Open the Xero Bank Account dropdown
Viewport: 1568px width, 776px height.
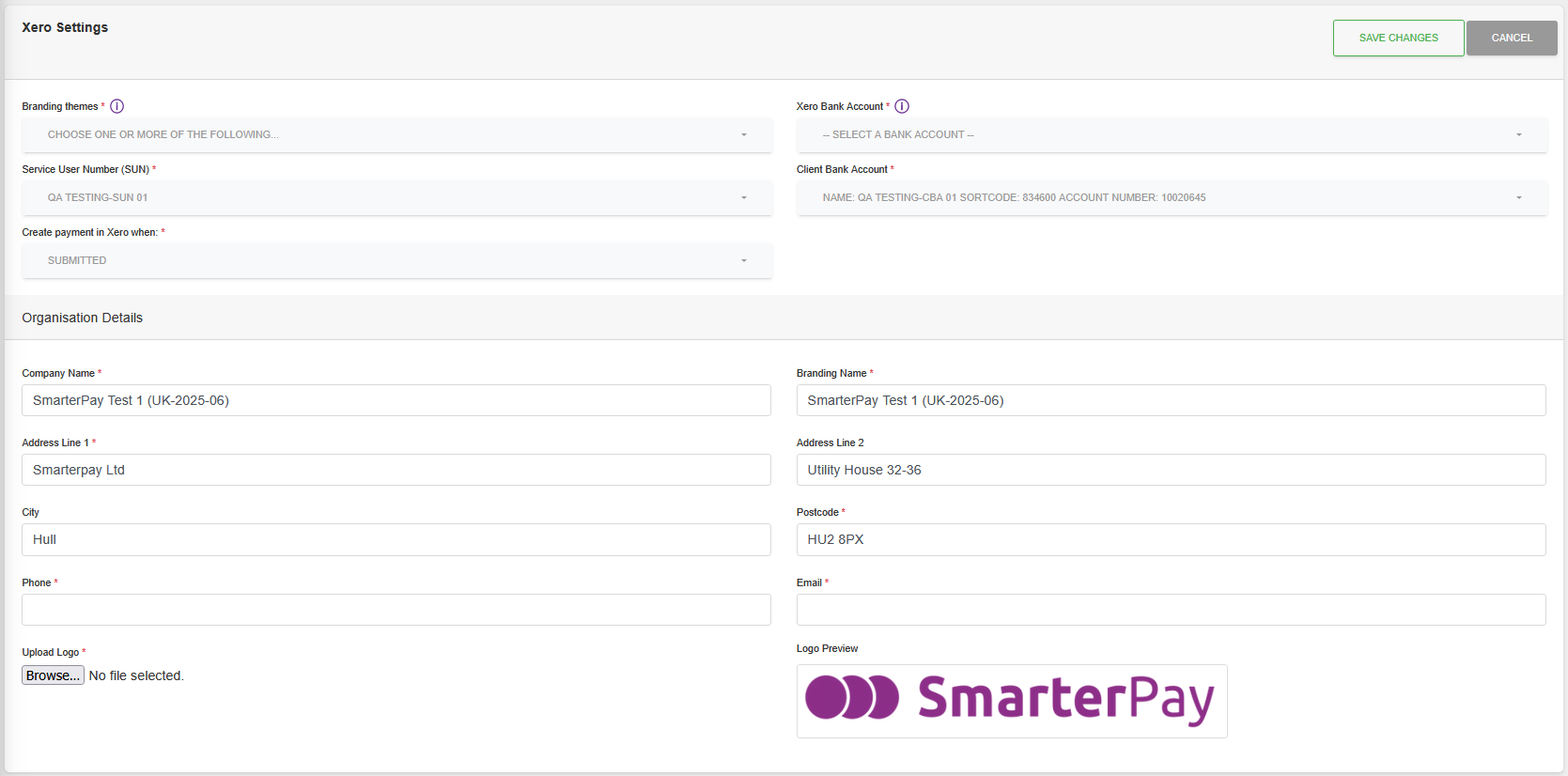point(1171,134)
